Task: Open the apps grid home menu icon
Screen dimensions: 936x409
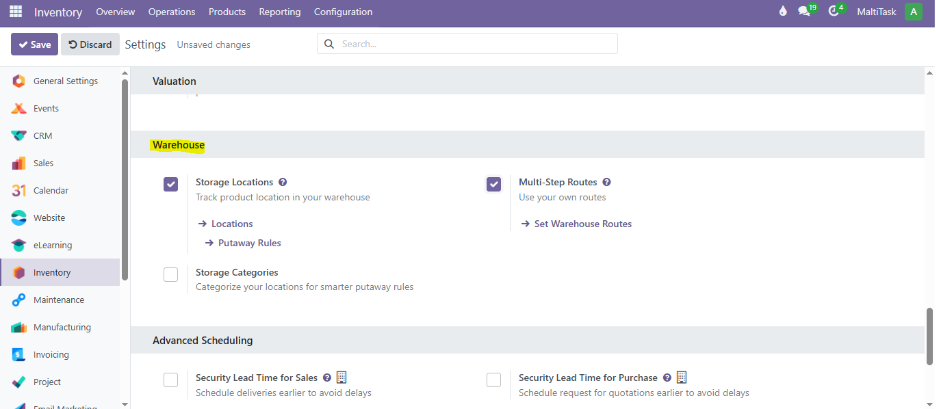Action: [x=16, y=12]
